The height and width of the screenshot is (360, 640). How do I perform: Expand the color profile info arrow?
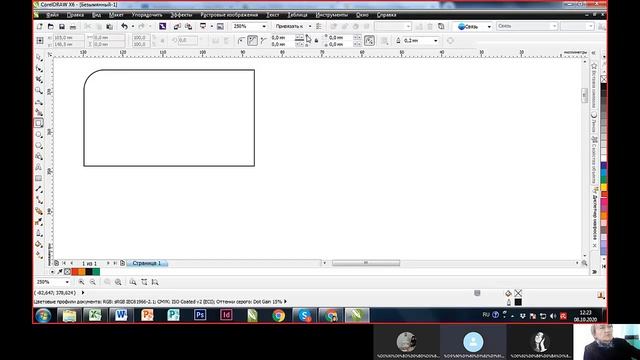click(x=285, y=302)
